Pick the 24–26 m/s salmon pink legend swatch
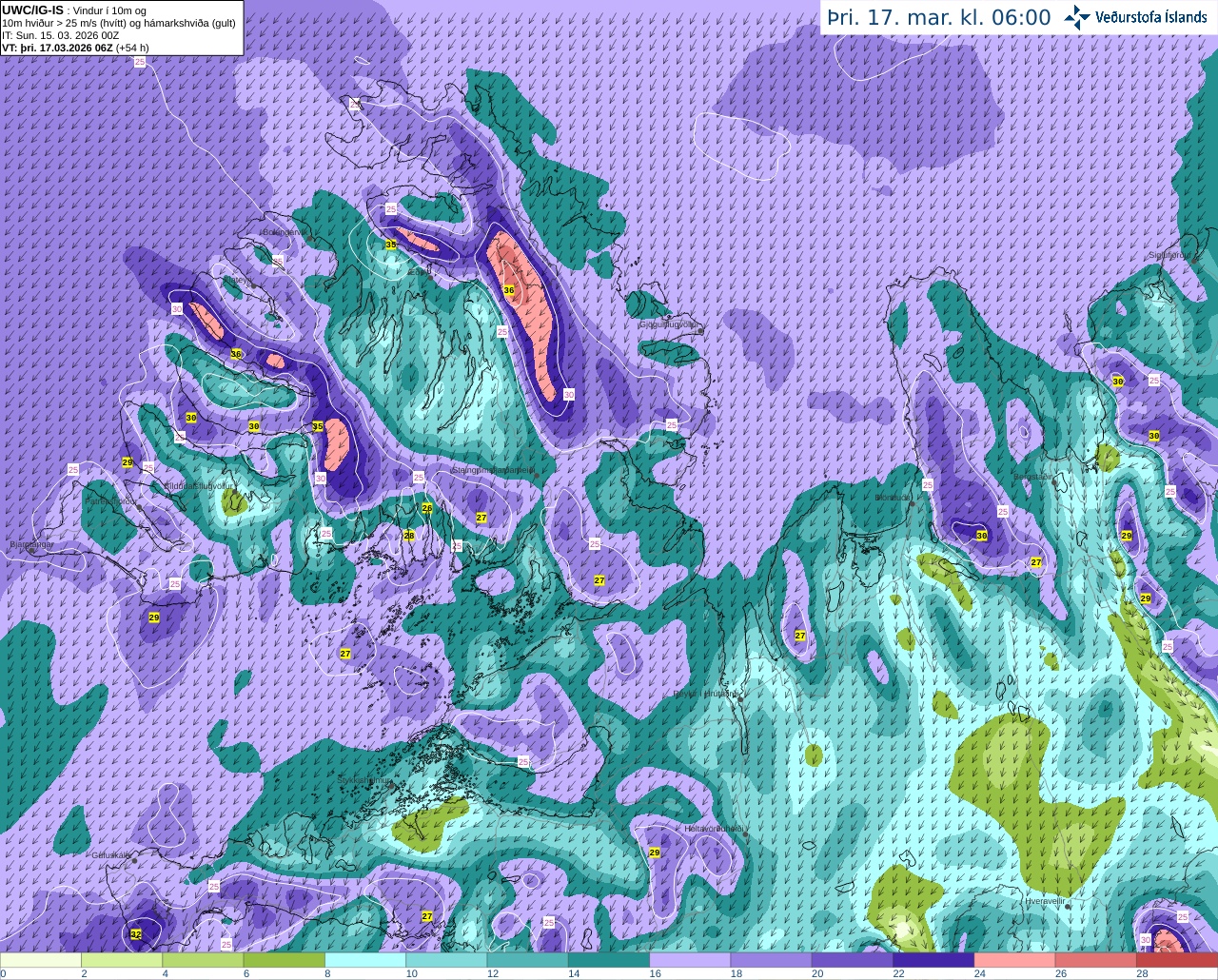 (x=1014, y=960)
